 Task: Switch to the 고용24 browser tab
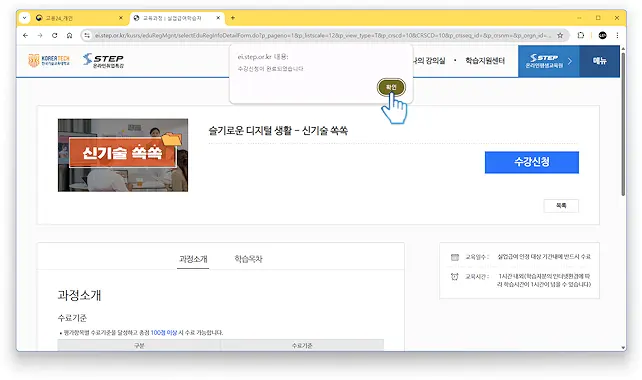[79, 18]
